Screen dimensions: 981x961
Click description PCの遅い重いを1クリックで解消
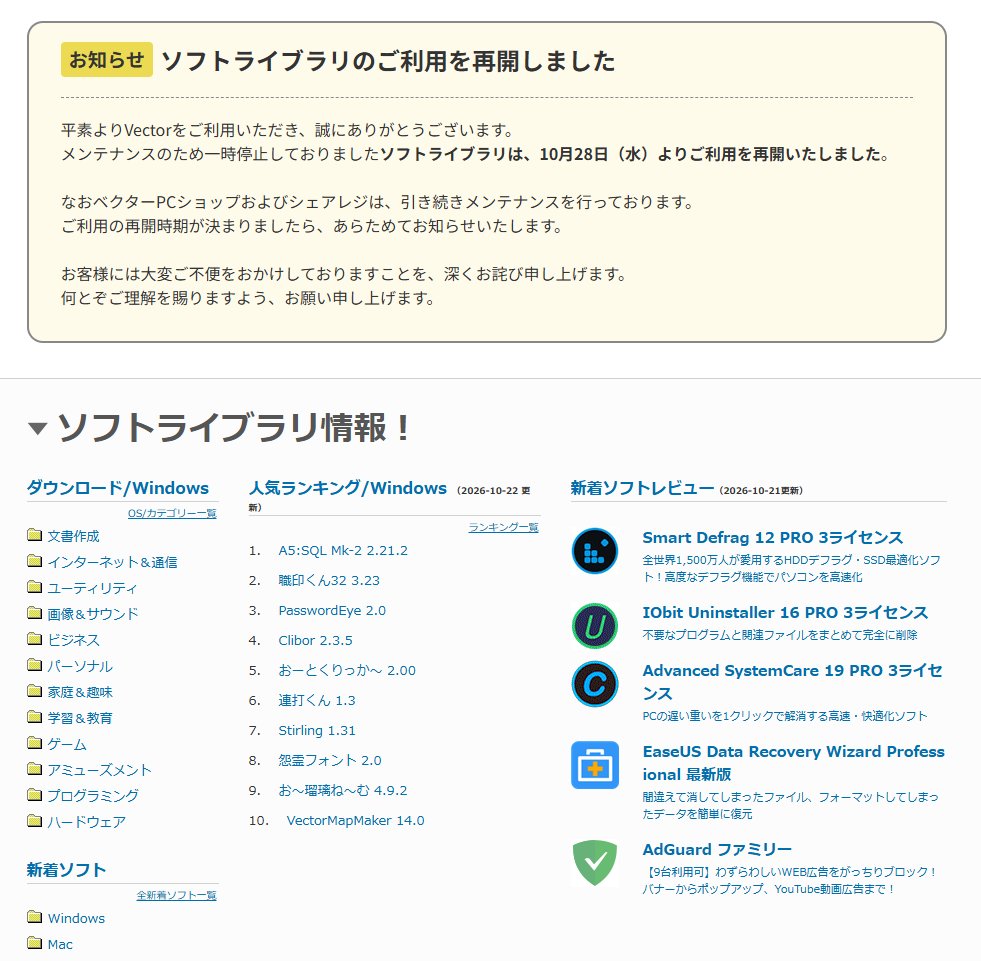pyautogui.click(x=785, y=716)
